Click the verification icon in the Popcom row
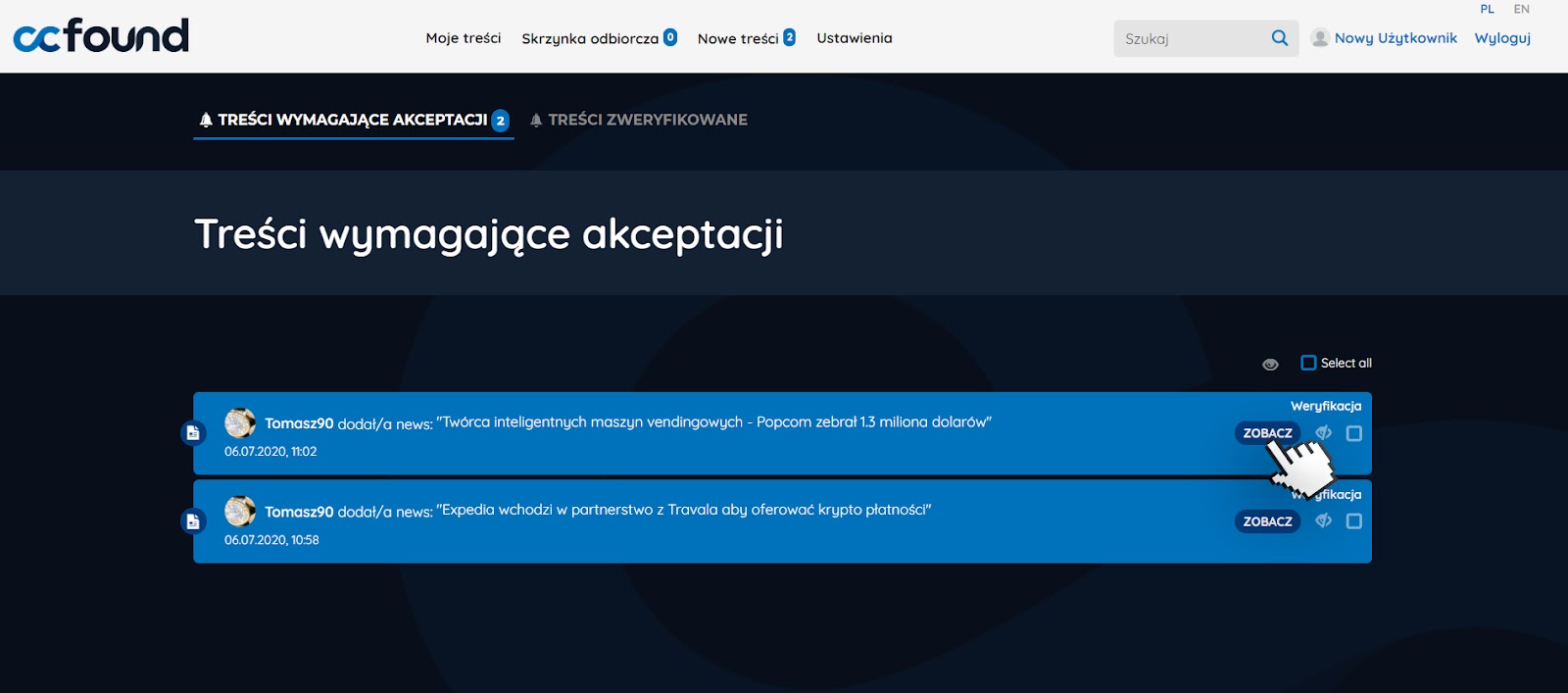1568x693 pixels. (x=1323, y=432)
